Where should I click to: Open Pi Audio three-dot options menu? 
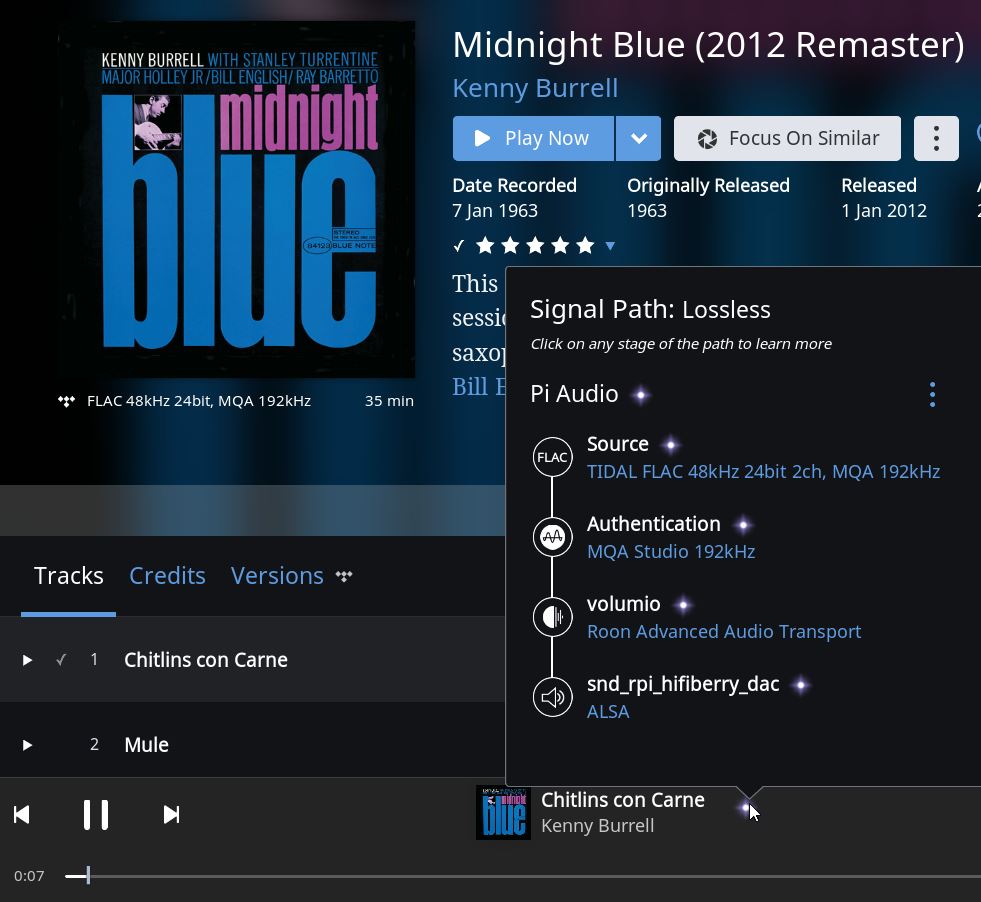932,395
